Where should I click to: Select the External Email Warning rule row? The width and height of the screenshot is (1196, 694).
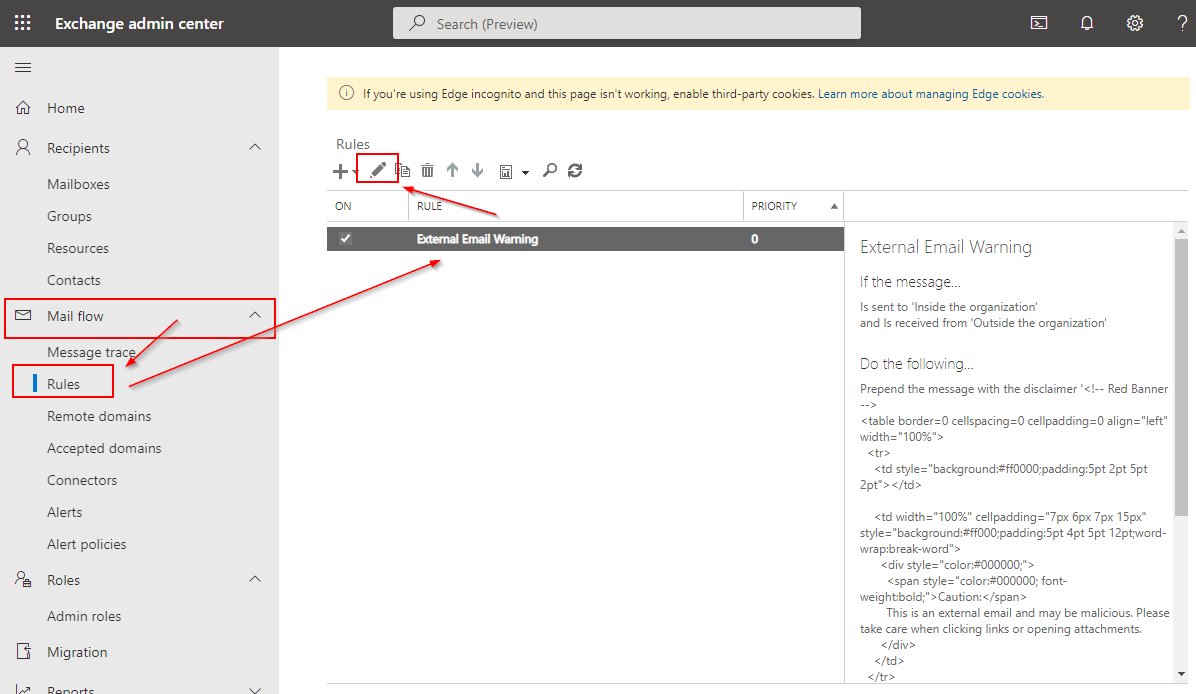[x=585, y=239]
